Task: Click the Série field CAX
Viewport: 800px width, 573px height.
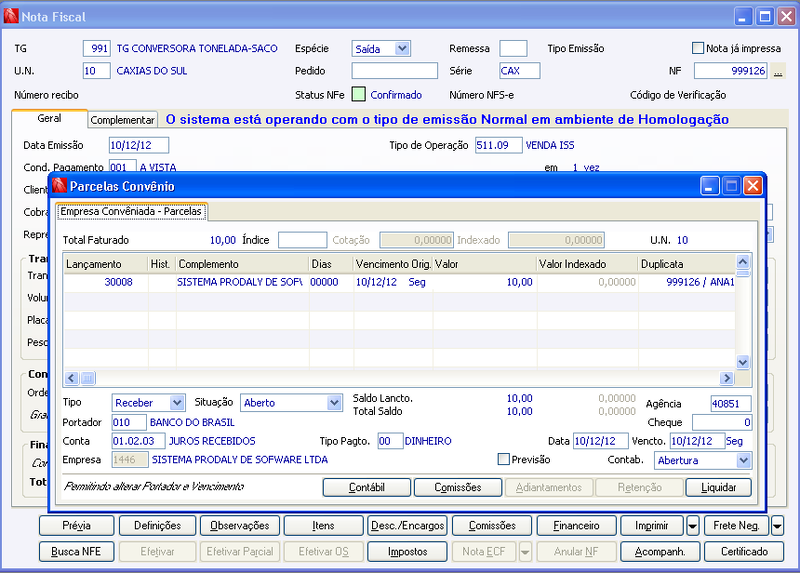Action: (x=519, y=70)
